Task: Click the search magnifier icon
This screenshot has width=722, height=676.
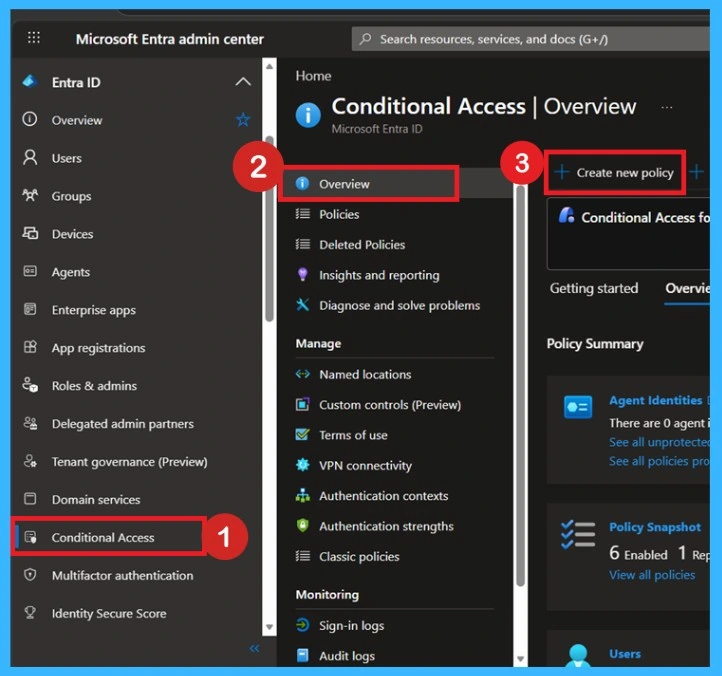Action: point(365,39)
